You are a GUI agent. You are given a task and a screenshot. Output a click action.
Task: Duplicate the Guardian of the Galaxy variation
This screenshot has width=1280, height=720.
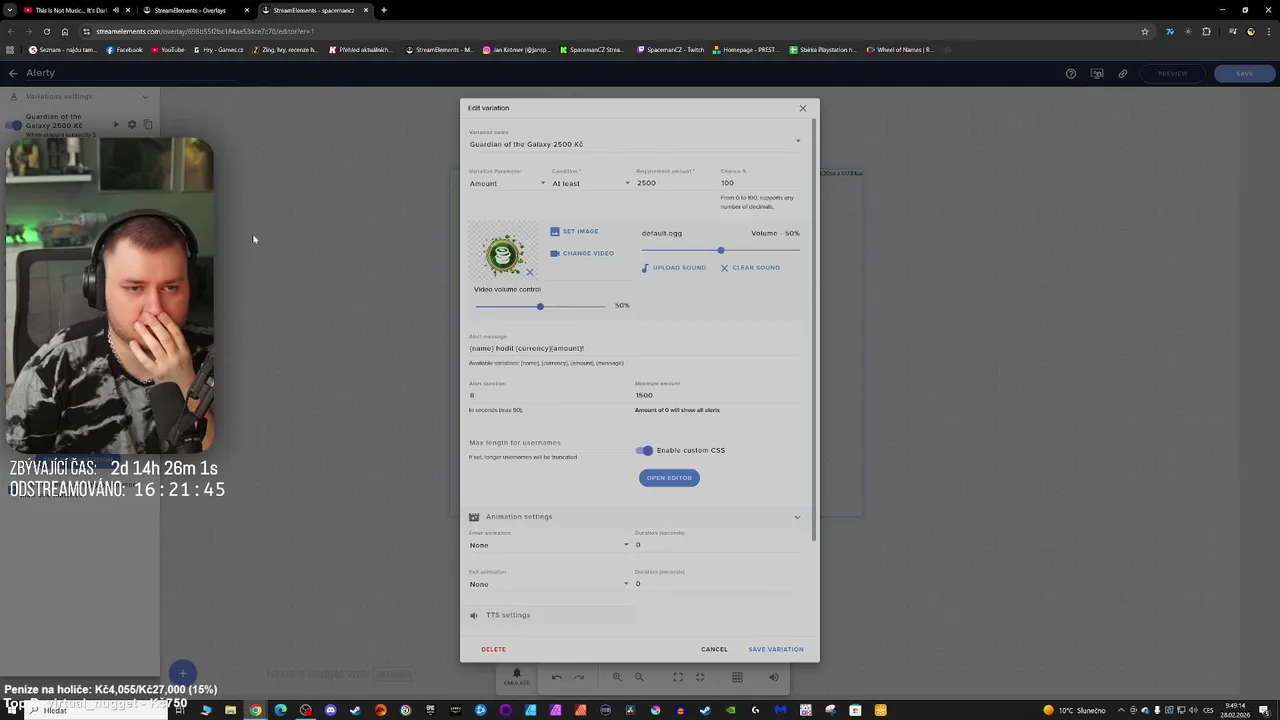(148, 125)
